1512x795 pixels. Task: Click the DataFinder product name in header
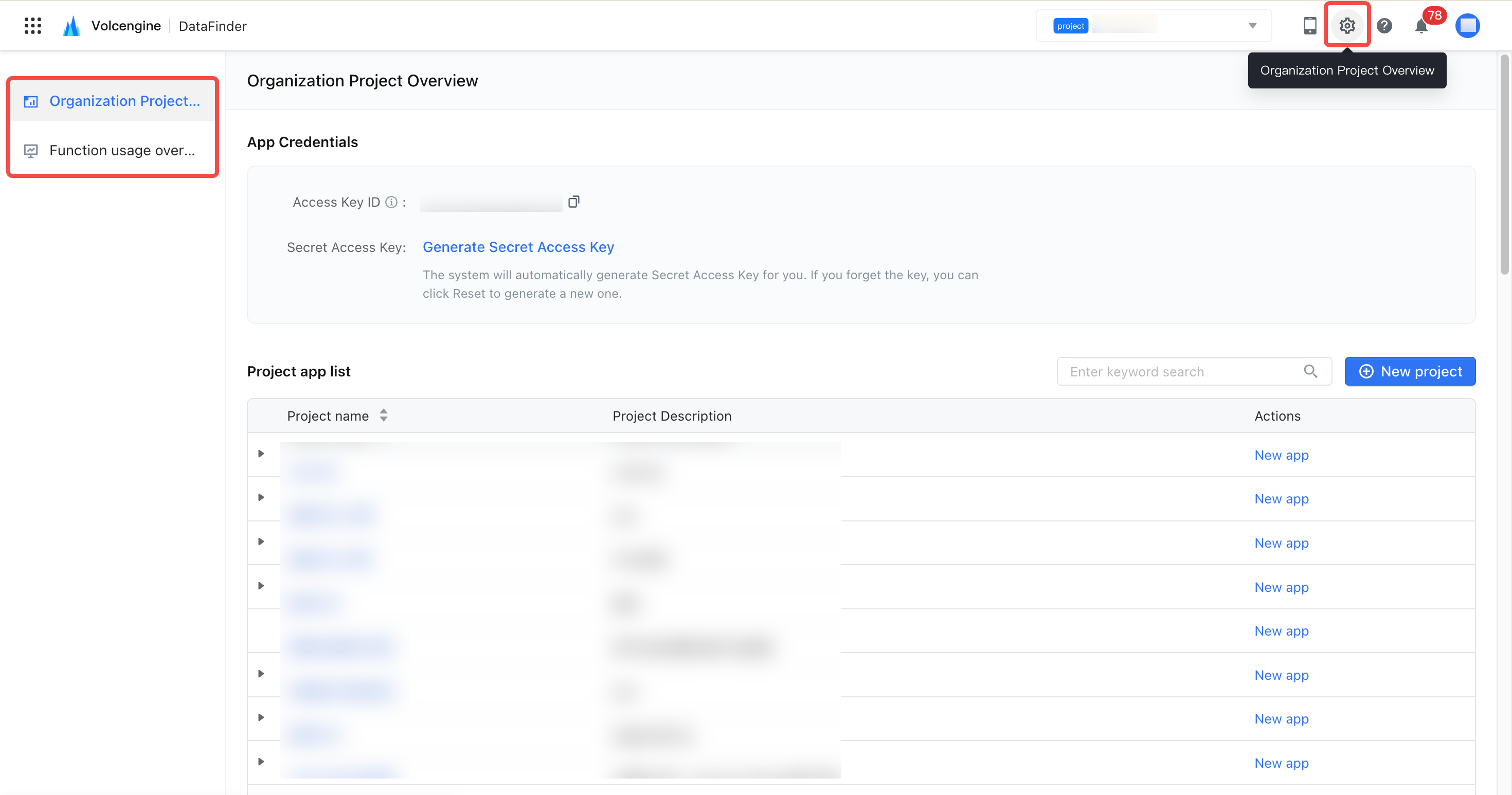212,26
